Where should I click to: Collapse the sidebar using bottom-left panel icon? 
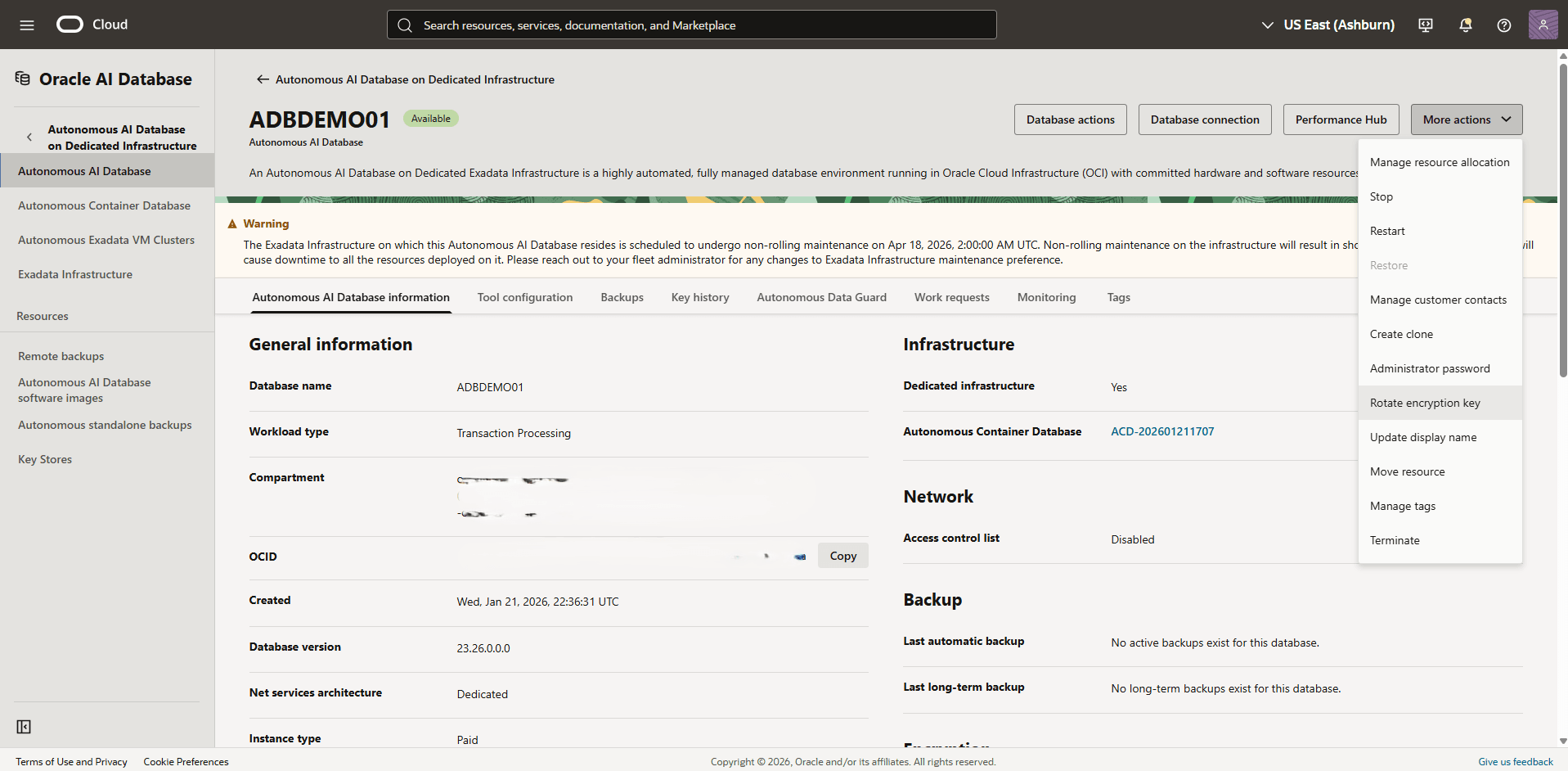[x=25, y=727]
